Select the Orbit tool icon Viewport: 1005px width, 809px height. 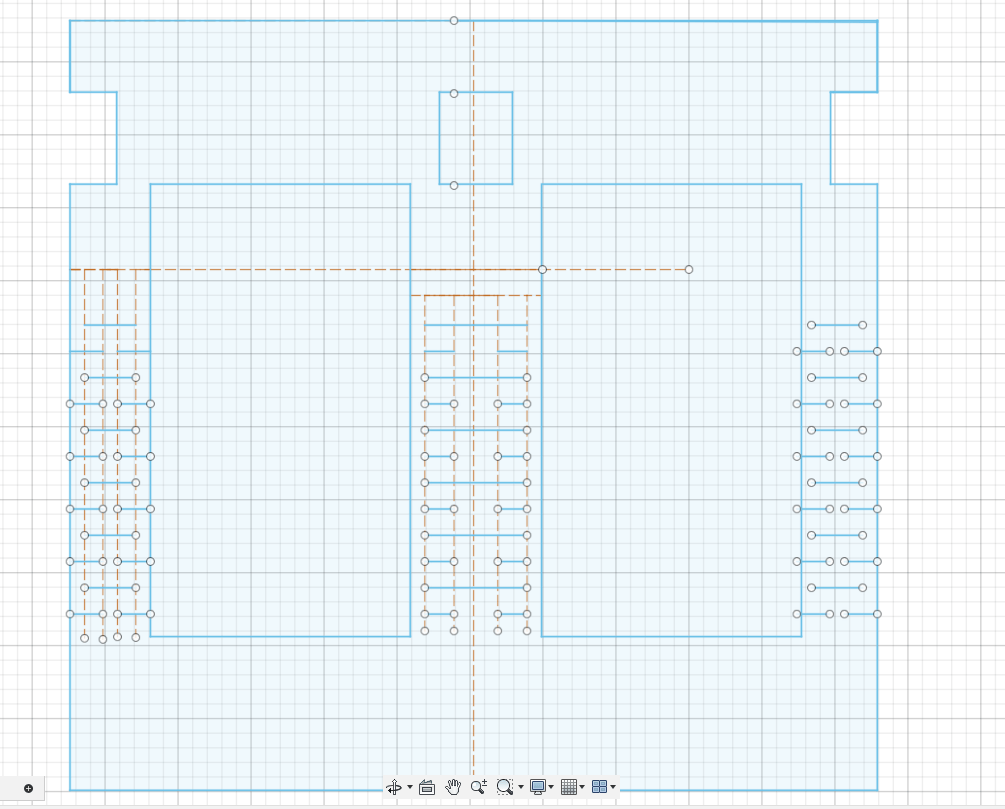pyautogui.click(x=394, y=787)
